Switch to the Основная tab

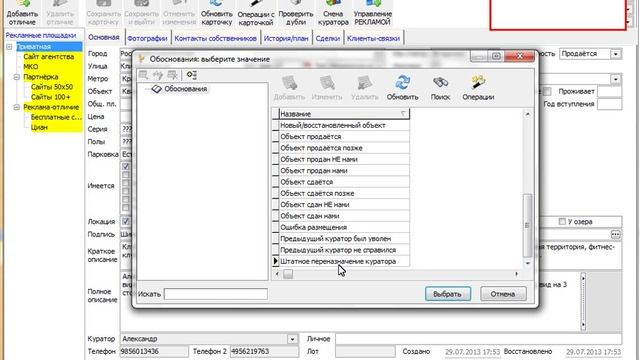coord(104,37)
